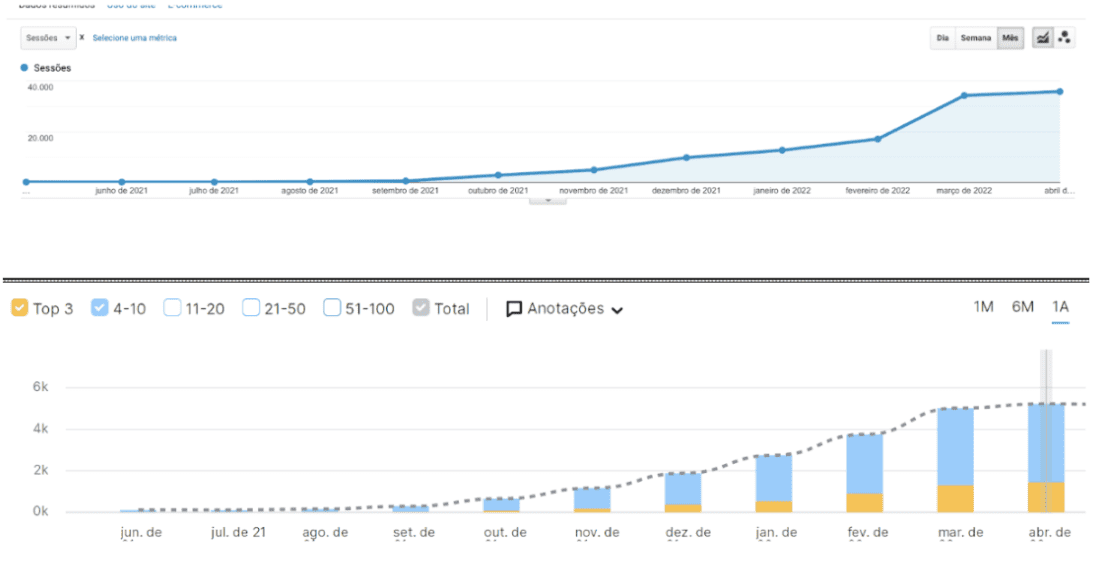Screen dimensions: 1095x567
Task: Click the março de 2022 axis label
Action: click(964, 191)
